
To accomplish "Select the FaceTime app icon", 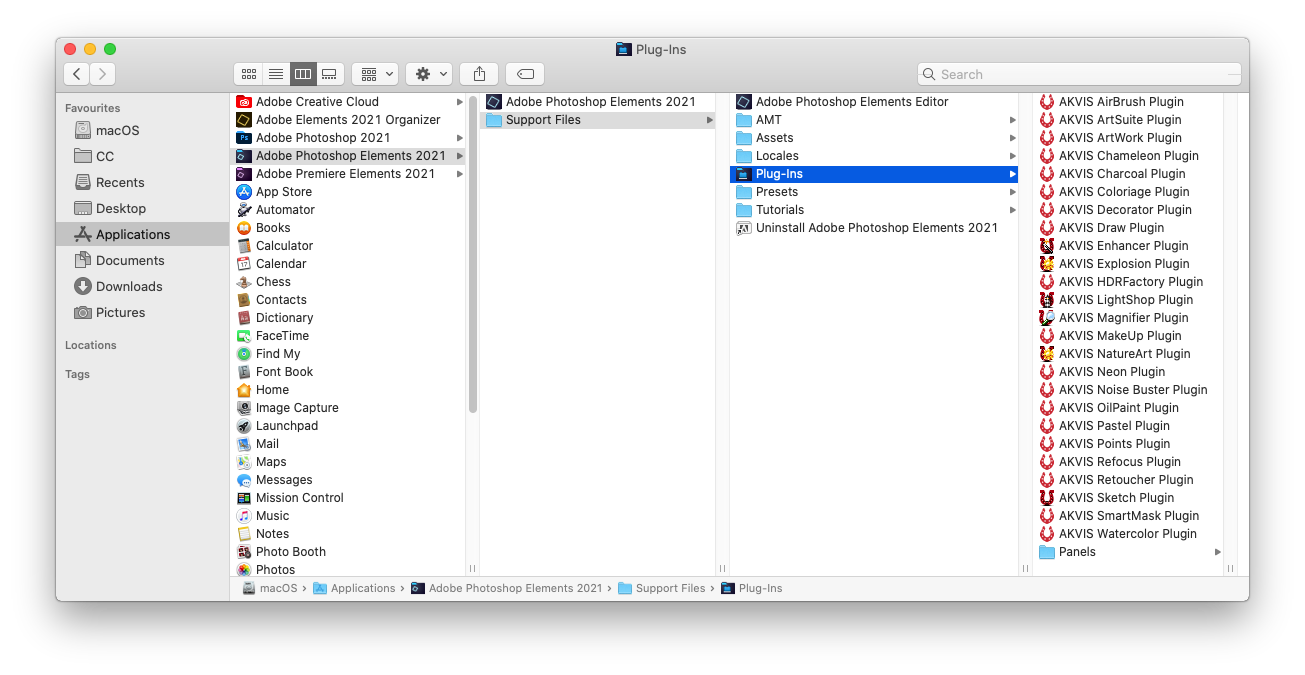I will [244, 336].
